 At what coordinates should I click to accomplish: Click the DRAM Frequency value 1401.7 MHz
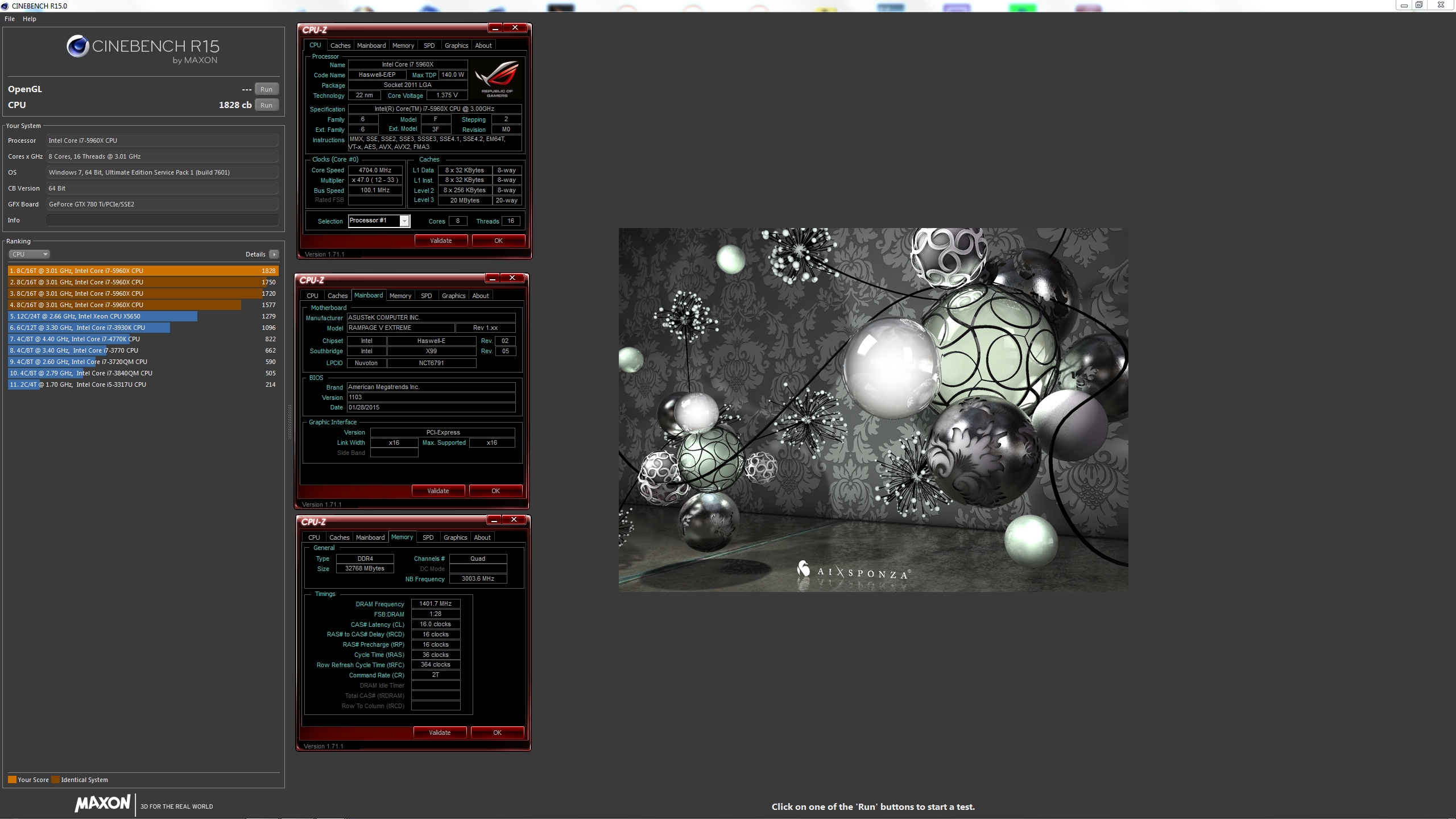click(x=436, y=604)
